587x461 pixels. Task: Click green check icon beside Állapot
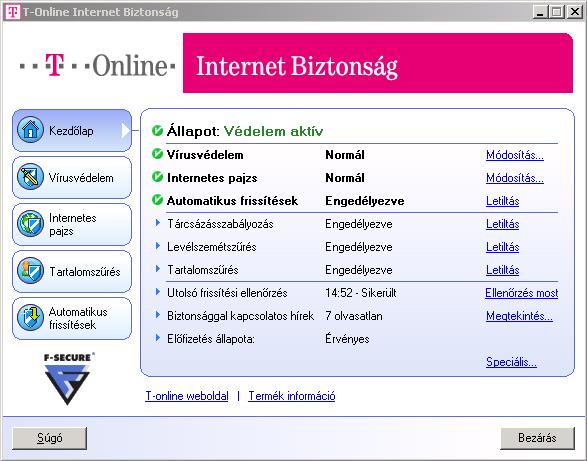pyautogui.click(x=157, y=131)
